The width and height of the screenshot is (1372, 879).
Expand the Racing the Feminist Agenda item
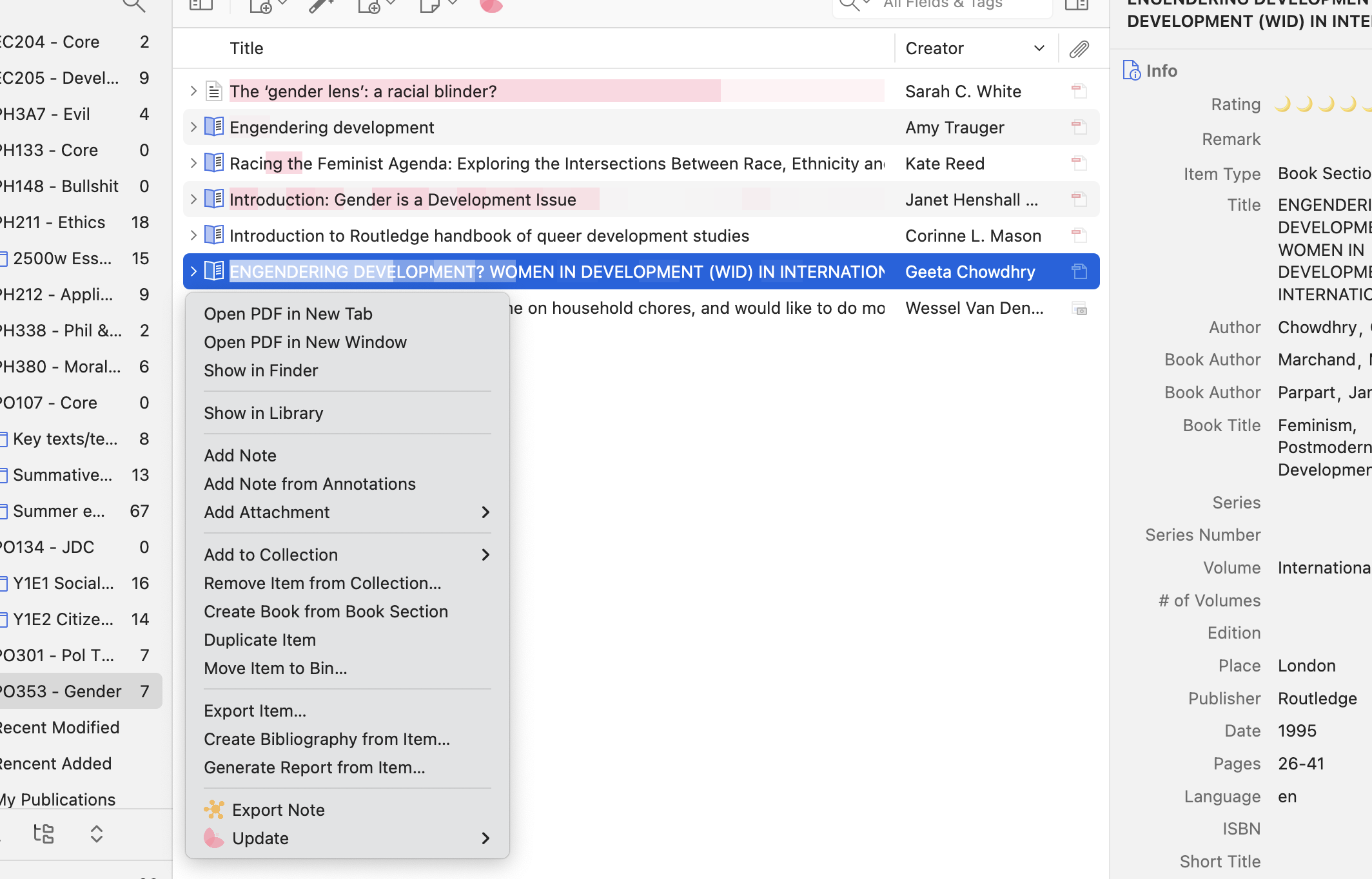point(193,164)
